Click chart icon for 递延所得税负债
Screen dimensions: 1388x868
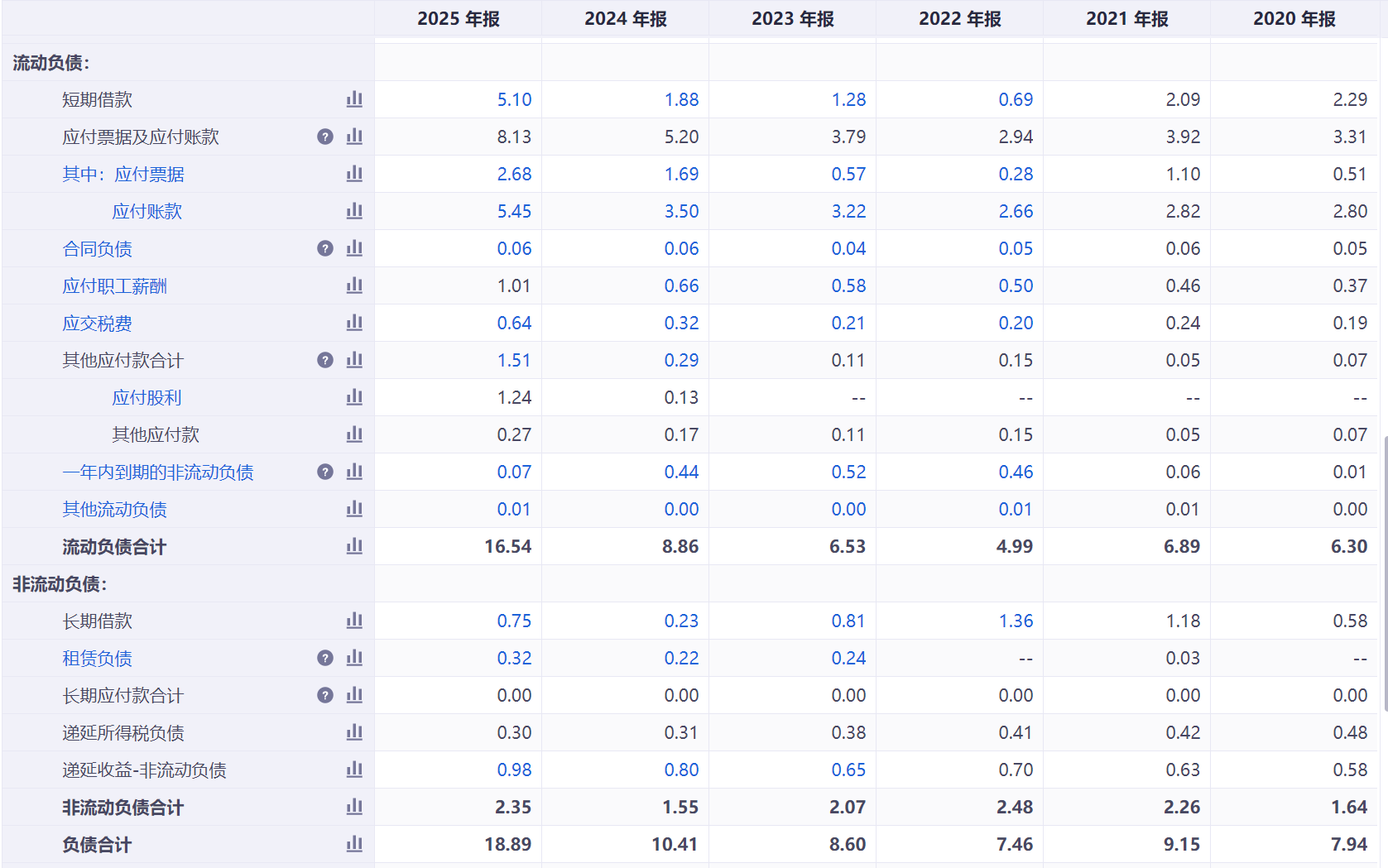354,732
